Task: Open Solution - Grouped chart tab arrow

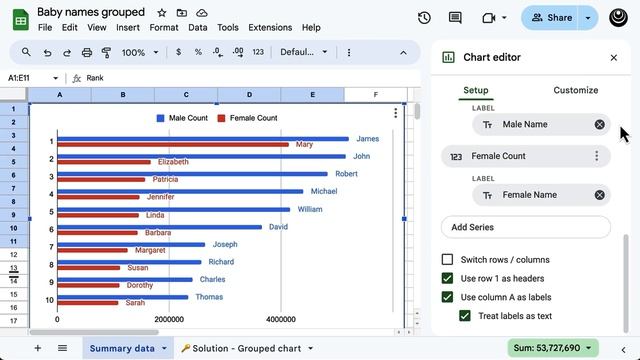Action: [x=311, y=348]
